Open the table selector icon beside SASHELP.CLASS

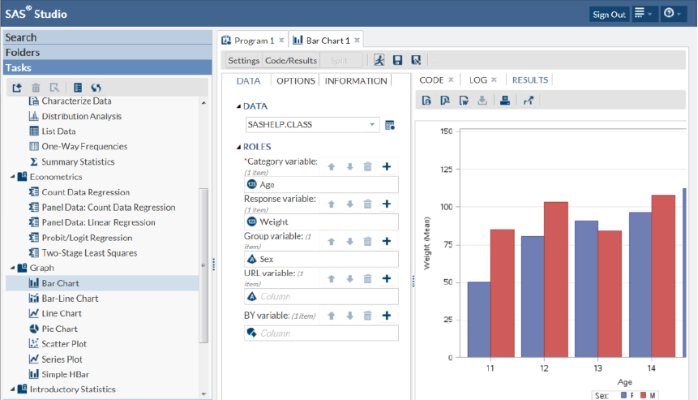[390, 125]
